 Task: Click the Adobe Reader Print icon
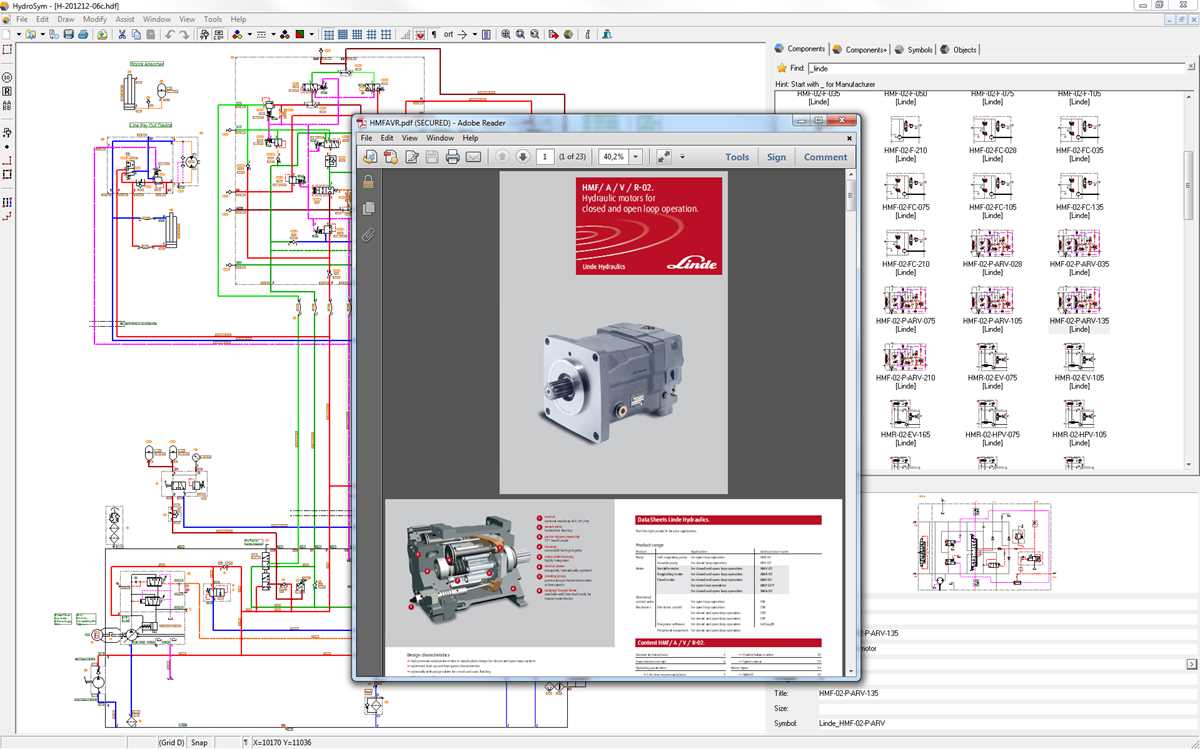tap(452, 157)
